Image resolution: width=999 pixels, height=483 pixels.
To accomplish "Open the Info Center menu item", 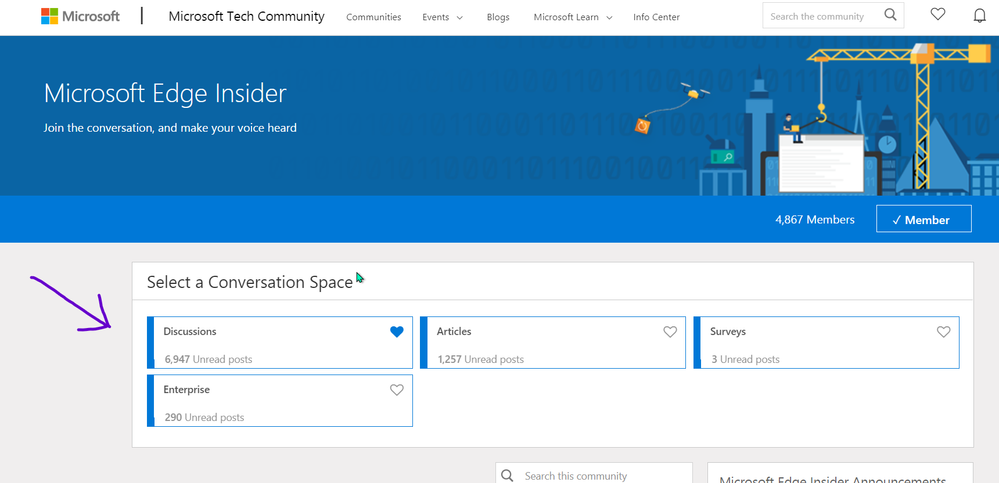I will point(656,17).
